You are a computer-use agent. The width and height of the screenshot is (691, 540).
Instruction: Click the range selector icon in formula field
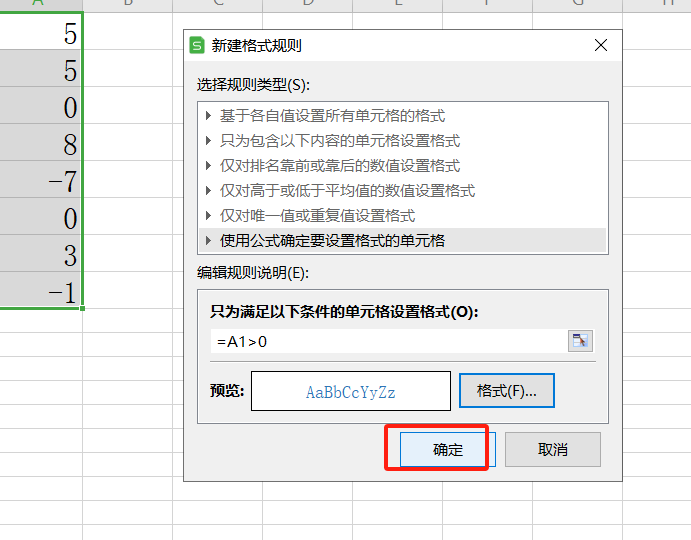(x=580, y=341)
